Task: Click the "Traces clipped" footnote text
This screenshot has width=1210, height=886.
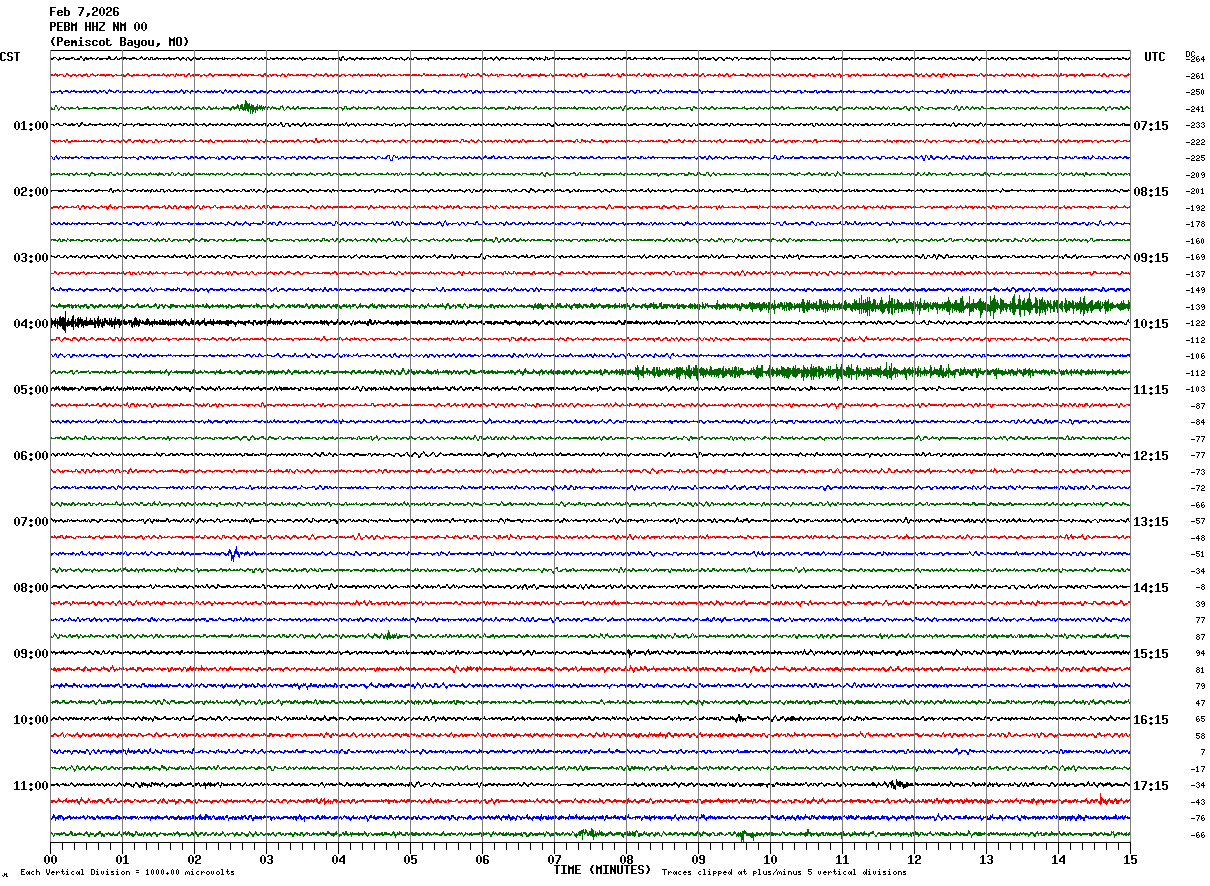Action: click(x=784, y=873)
